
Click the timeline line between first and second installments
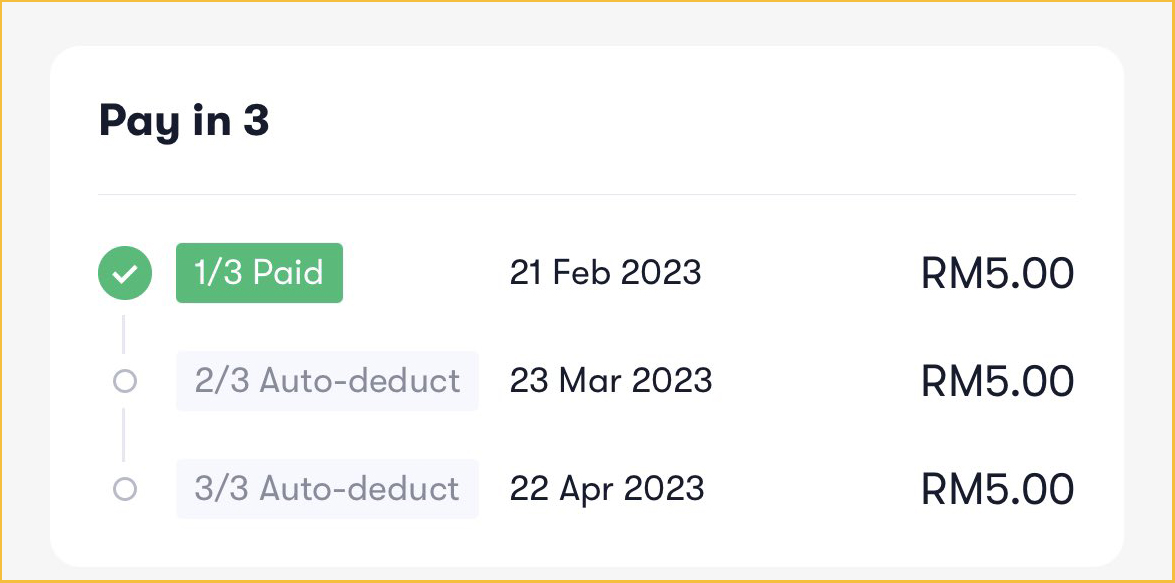(x=124, y=334)
